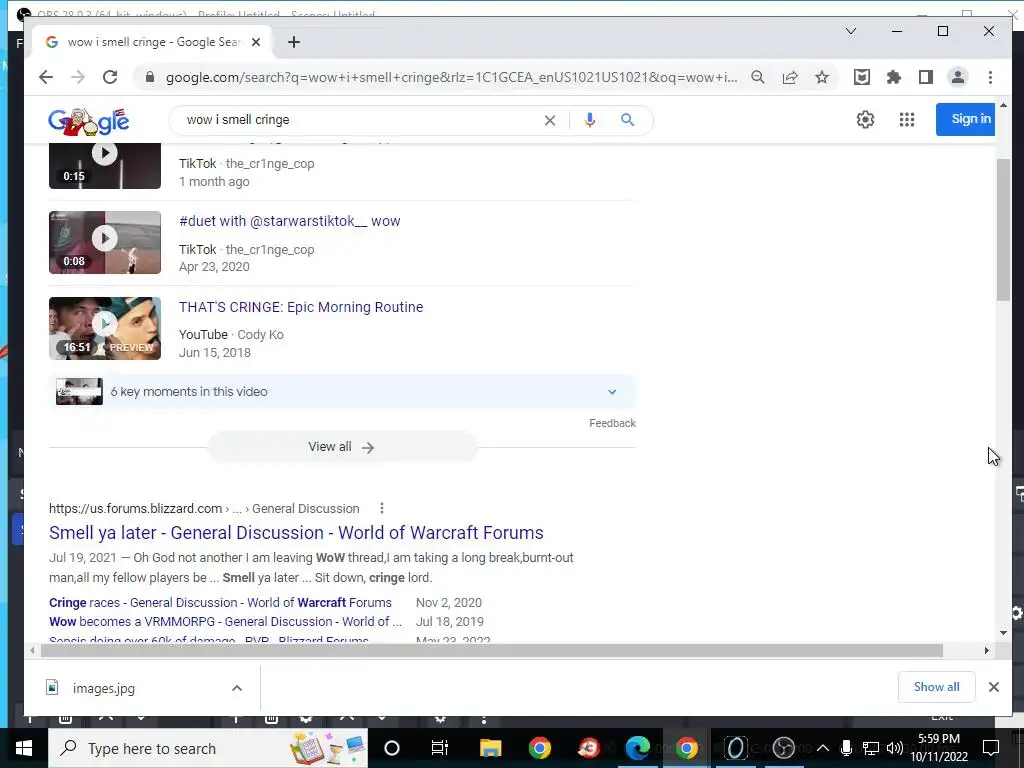Click the horizontal scrollbar thumb
The width and height of the screenshot is (1024, 768).
(x=492, y=650)
